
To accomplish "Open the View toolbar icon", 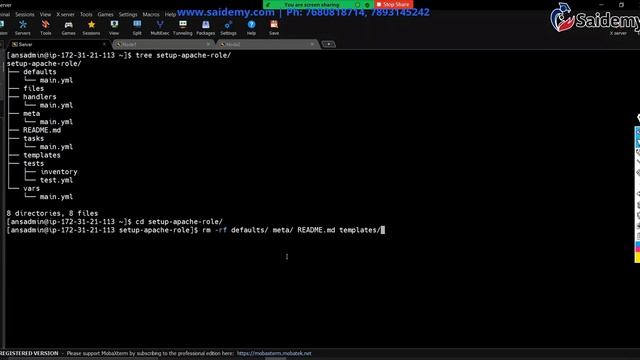I will click(x=114, y=27).
